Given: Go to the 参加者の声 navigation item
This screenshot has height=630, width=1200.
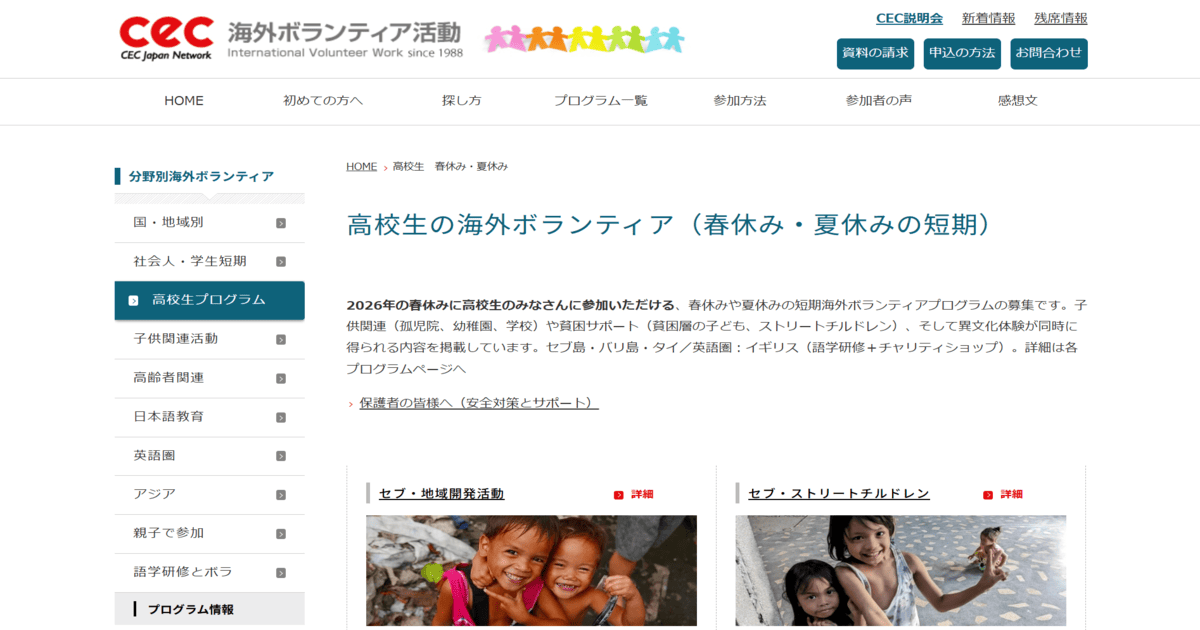Looking at the screenshot, I should coord(878,101).
